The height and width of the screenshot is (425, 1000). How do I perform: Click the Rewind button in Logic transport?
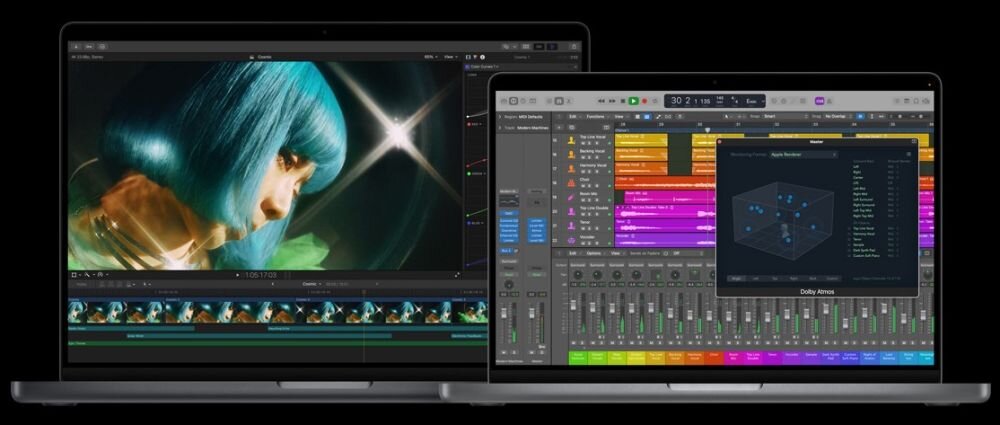[599, 101]
